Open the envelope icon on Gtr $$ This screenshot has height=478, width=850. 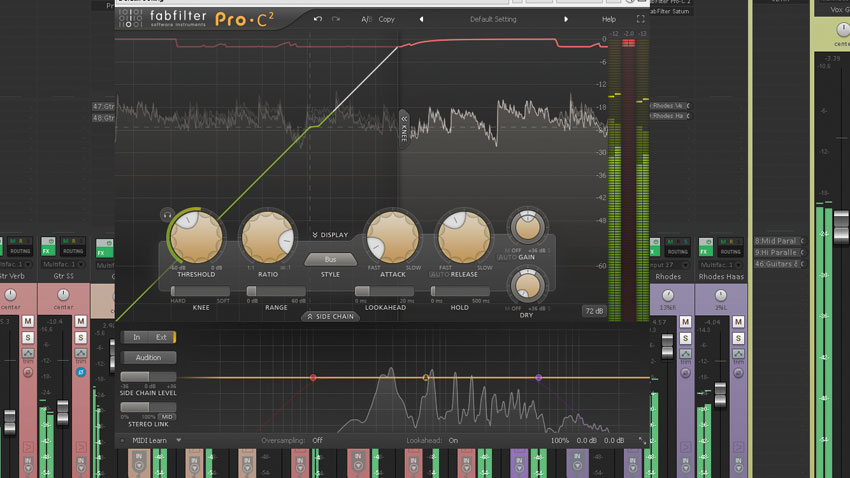click(x=81, y=353)
